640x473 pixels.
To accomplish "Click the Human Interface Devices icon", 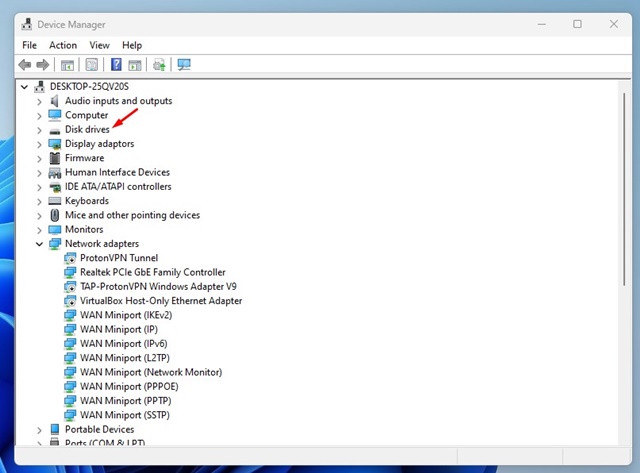I will pyautogui.click(x=55, y=173).
